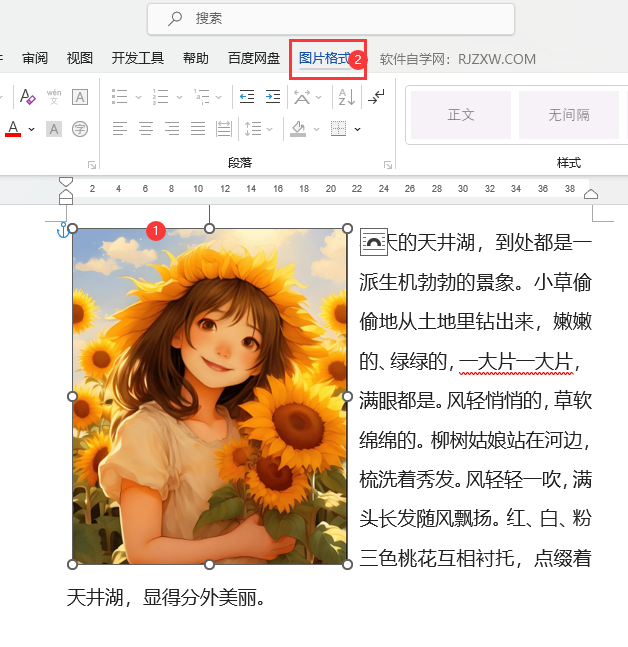Click the bottom-right image resize handle
The height and width of the screenshot is (647, 628).
click(x=347, y=564)
